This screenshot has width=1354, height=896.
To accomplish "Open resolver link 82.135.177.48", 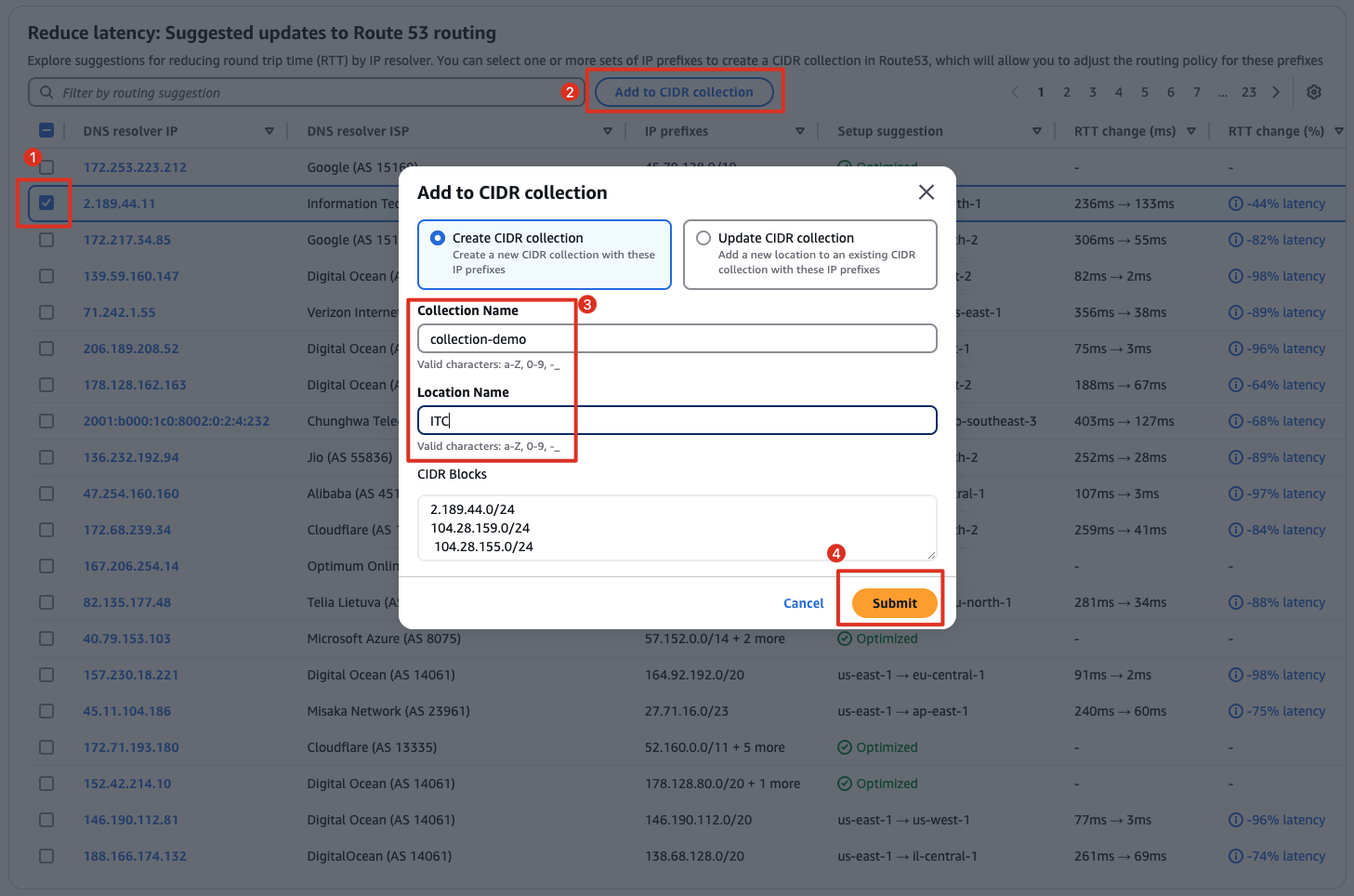I will click(127, 602).
